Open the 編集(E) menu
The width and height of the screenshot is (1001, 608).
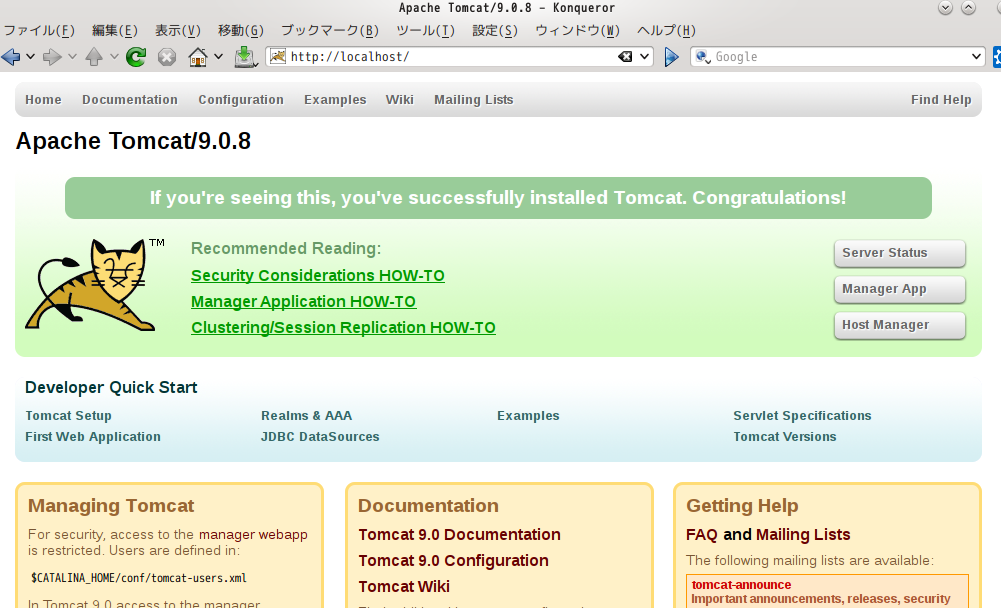(115, 31)
